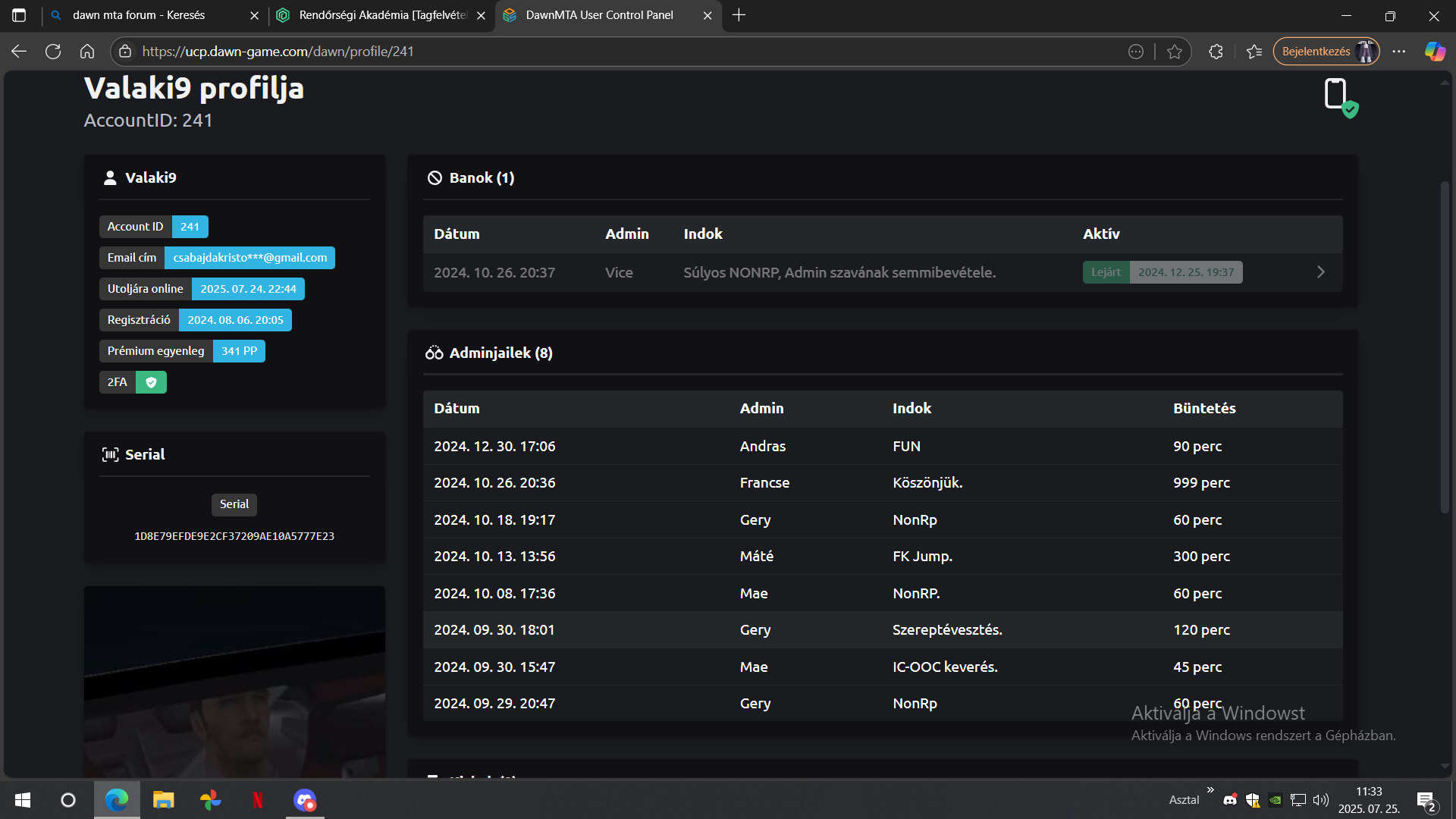Click the Bejelentkezés profile button
The image size is (1456, 819).
1326,52
